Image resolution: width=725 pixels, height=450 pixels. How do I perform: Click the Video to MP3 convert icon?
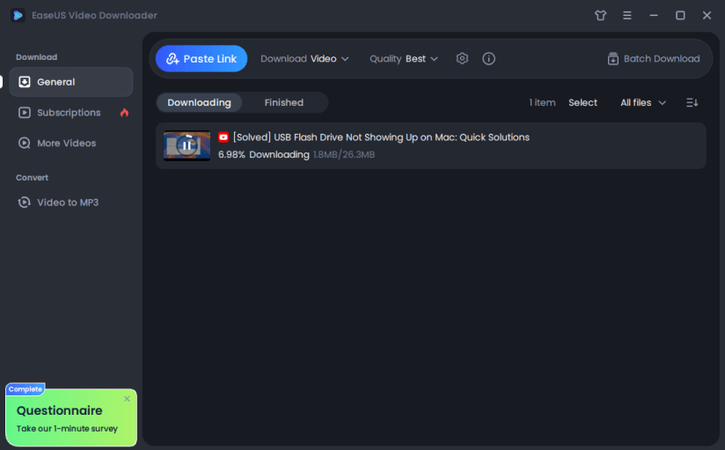pos(24,202)
